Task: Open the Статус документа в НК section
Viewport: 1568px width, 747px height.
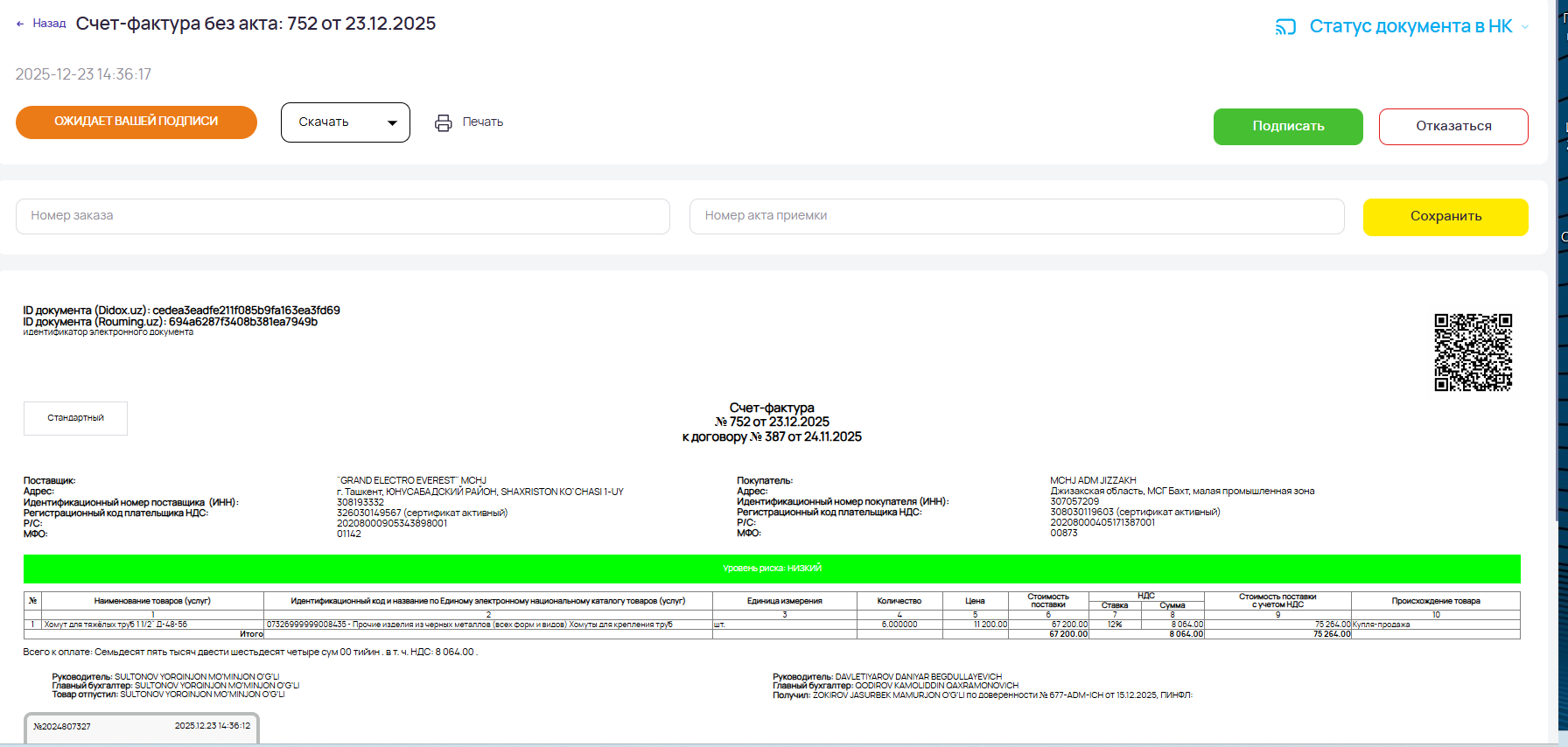Action: click(1410, 26)
